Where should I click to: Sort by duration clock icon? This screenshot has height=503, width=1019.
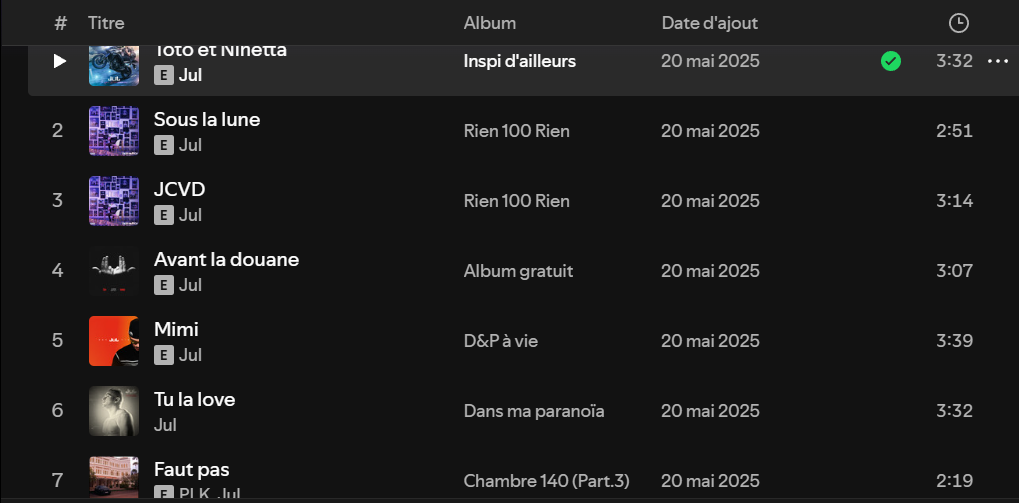point(958,23)
